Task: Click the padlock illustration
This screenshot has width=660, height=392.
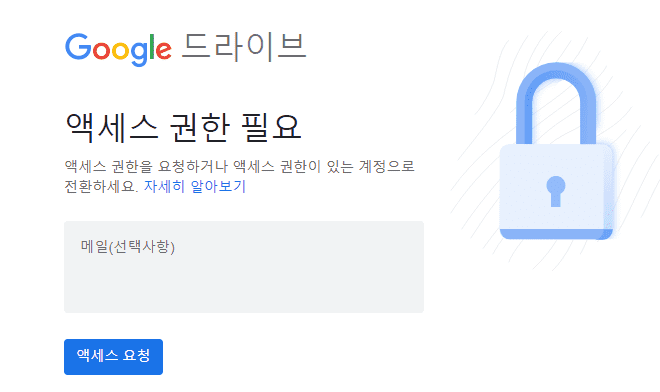Action: coord(556,152)
